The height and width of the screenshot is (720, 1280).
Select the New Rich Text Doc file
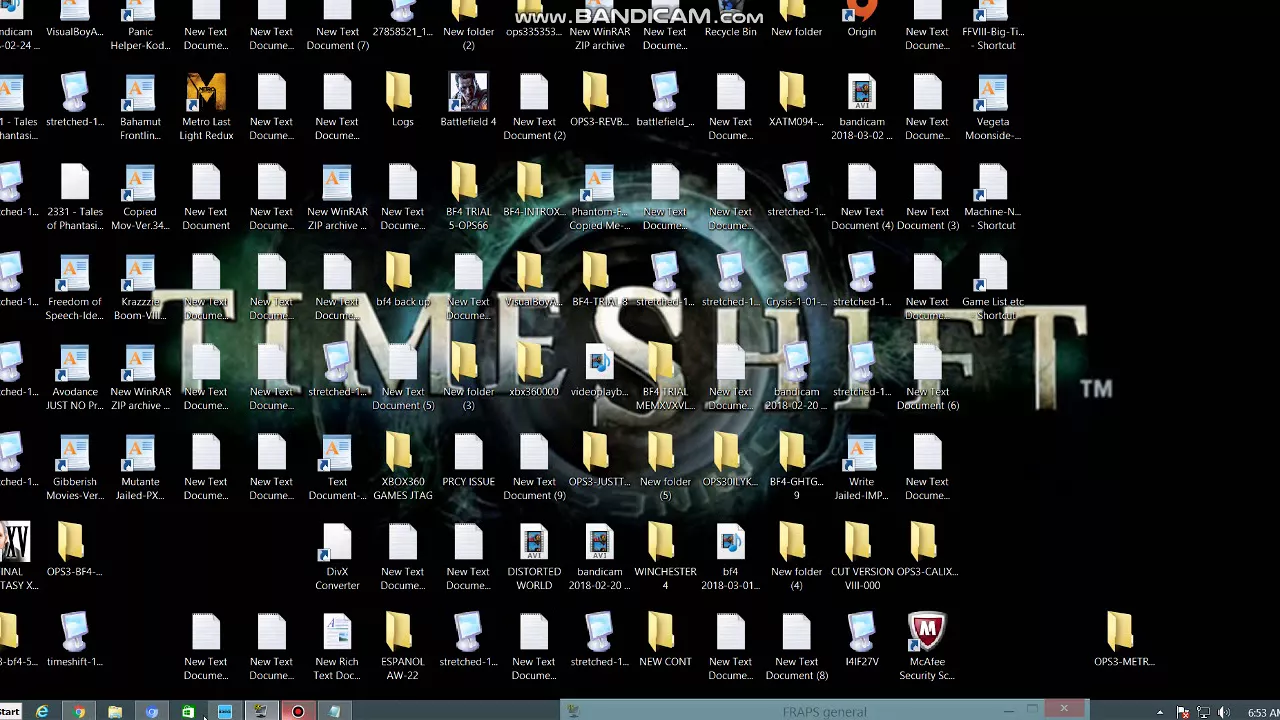tap(337, 647)
